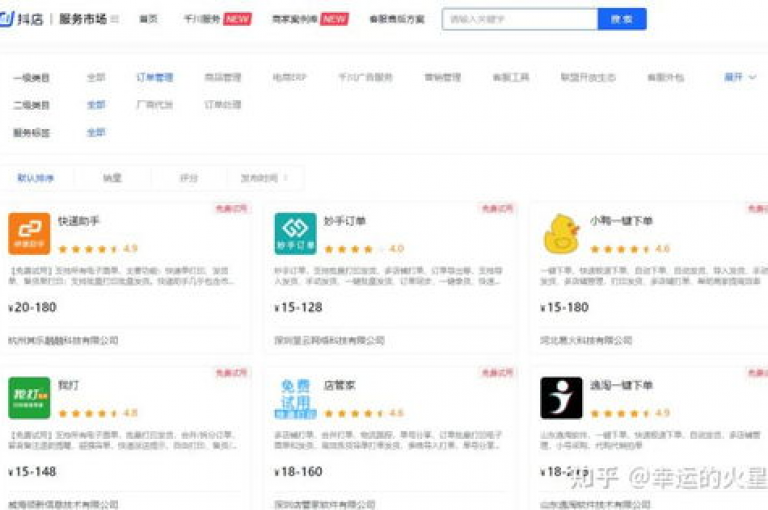
Task: Focus the keyword search input field
Action: click(520, 19)
